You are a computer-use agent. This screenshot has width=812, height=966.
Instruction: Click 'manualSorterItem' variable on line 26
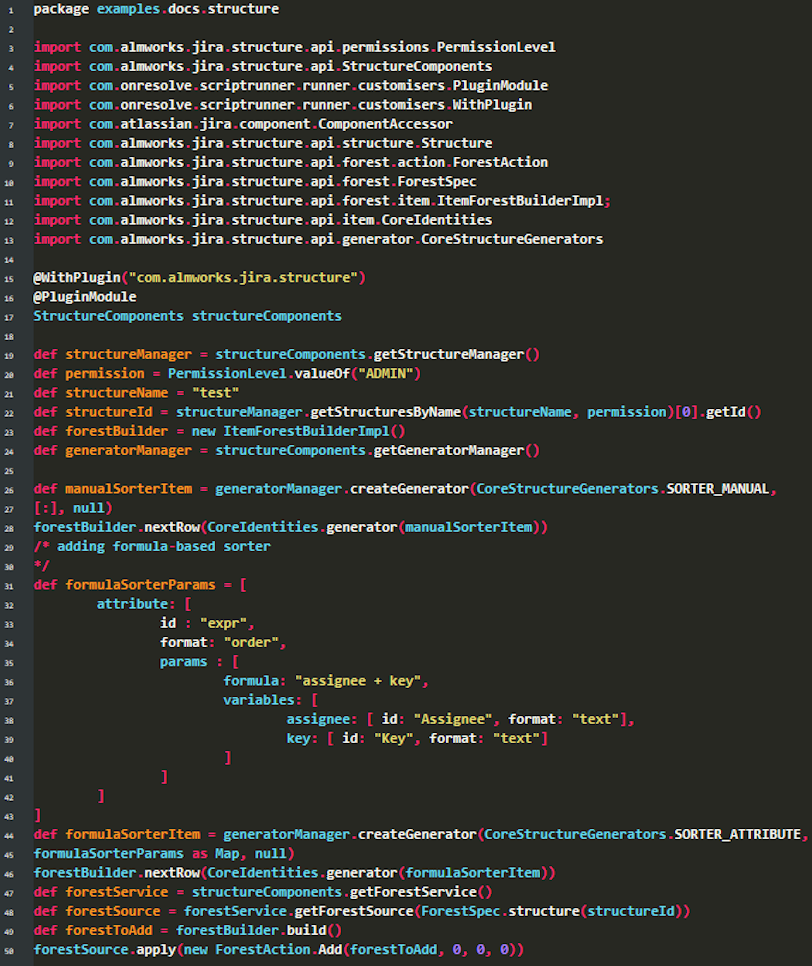pyautogui.click(x=129, y=489)
